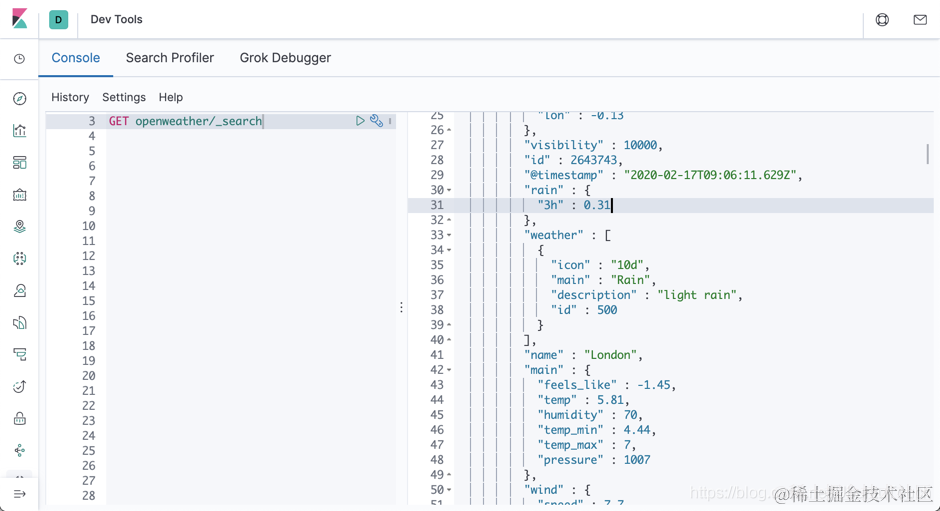Open the History panel
The image size is (940, 511).
(70, 97)
